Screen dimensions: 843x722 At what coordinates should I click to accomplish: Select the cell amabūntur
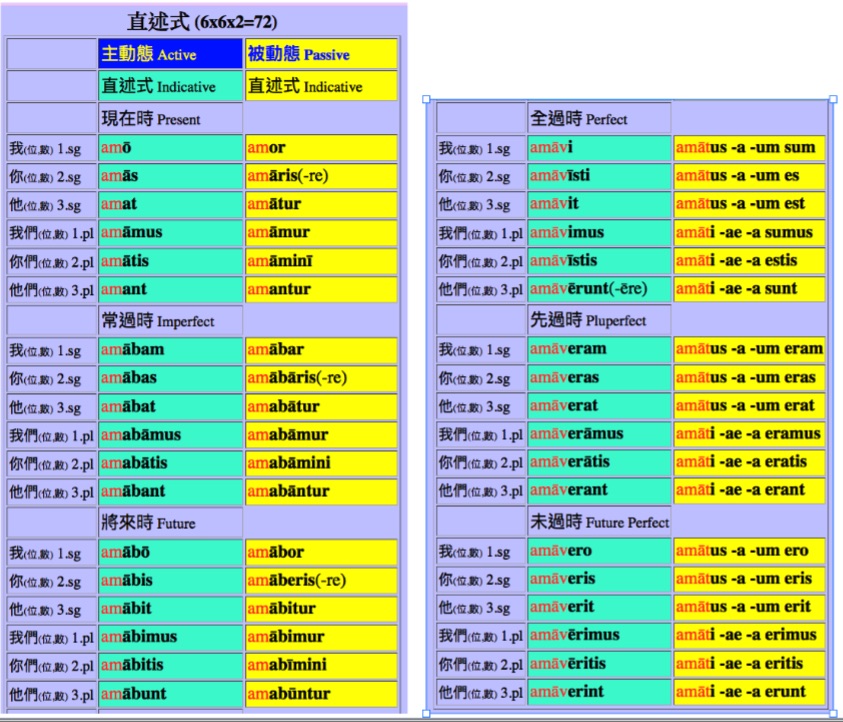pyautogui.click(x=321, y=694)
